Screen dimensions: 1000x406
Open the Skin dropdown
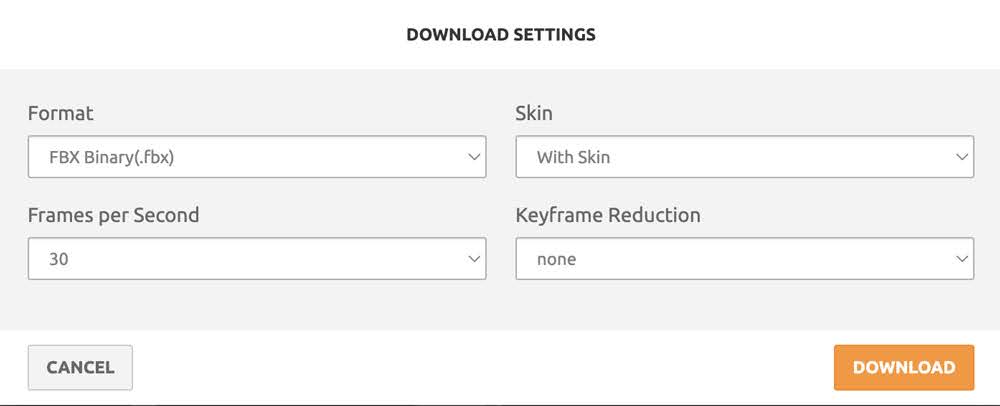pyautogui.click(x=744, y=157)
